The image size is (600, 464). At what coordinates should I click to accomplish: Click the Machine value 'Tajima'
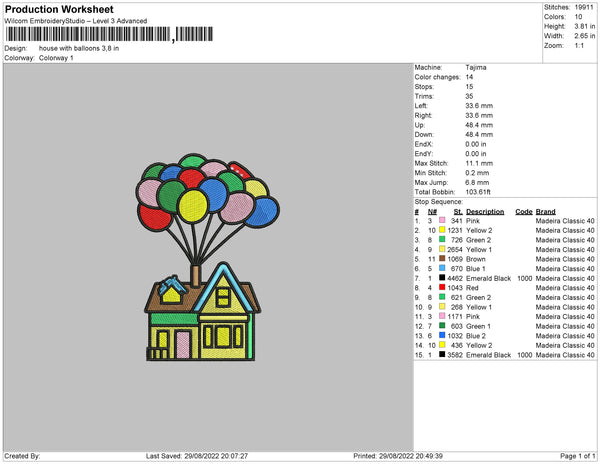tap(476, 67)
